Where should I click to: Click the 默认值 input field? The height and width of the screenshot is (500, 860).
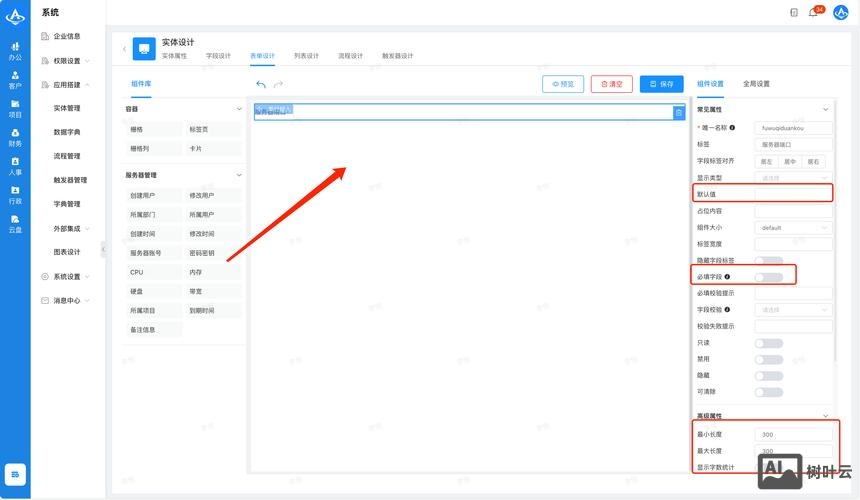click(794, 194)
